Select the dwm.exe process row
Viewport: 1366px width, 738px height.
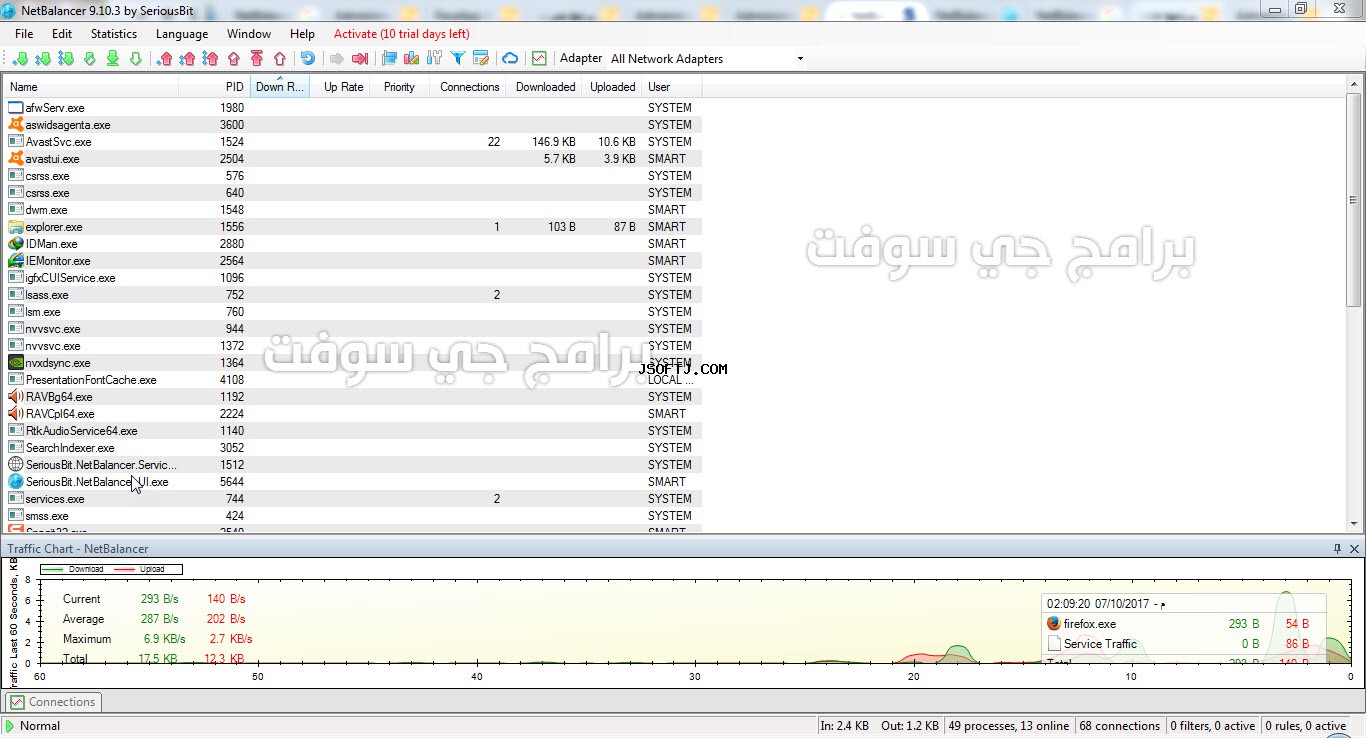(x=352, y=210)
